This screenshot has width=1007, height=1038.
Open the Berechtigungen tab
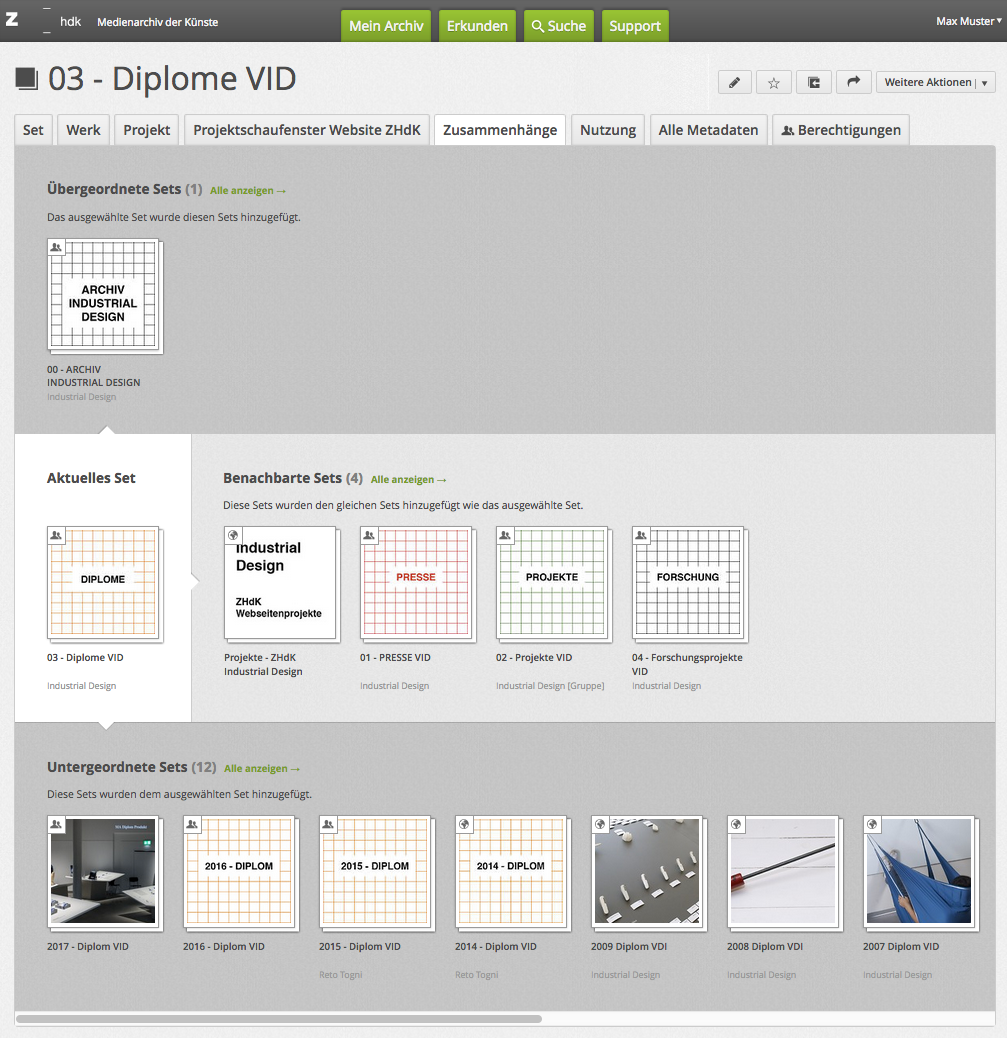coord(840,130)
